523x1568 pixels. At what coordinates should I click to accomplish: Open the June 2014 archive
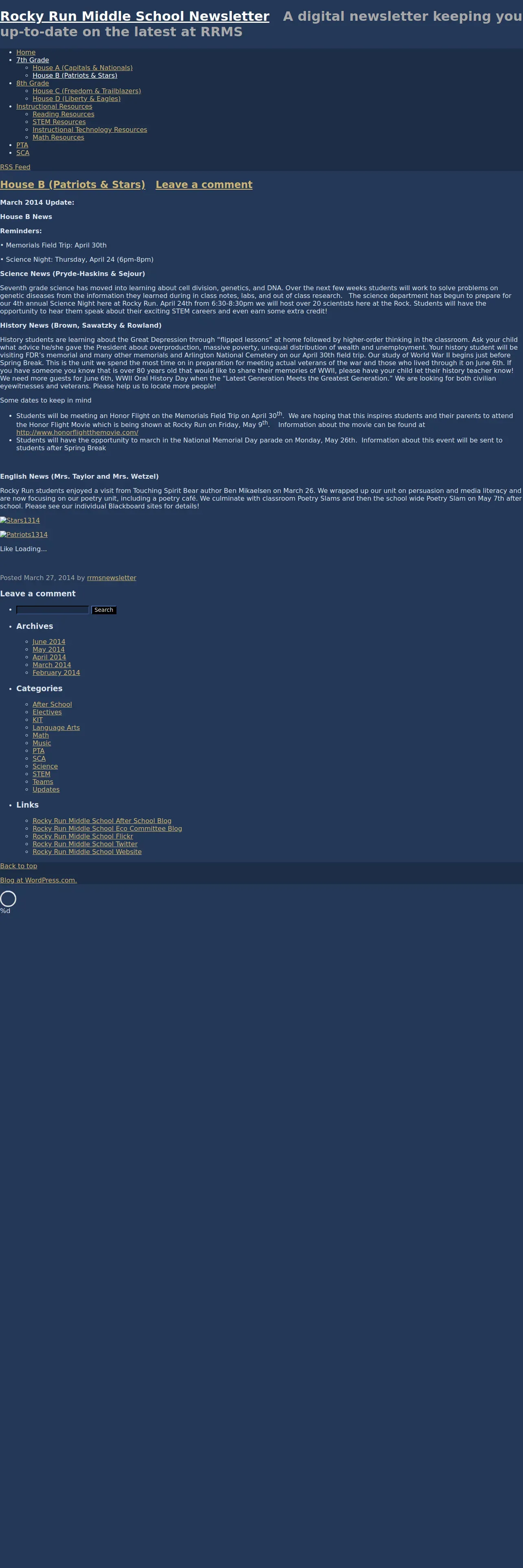pyautogui.click(x=49, y=642)
